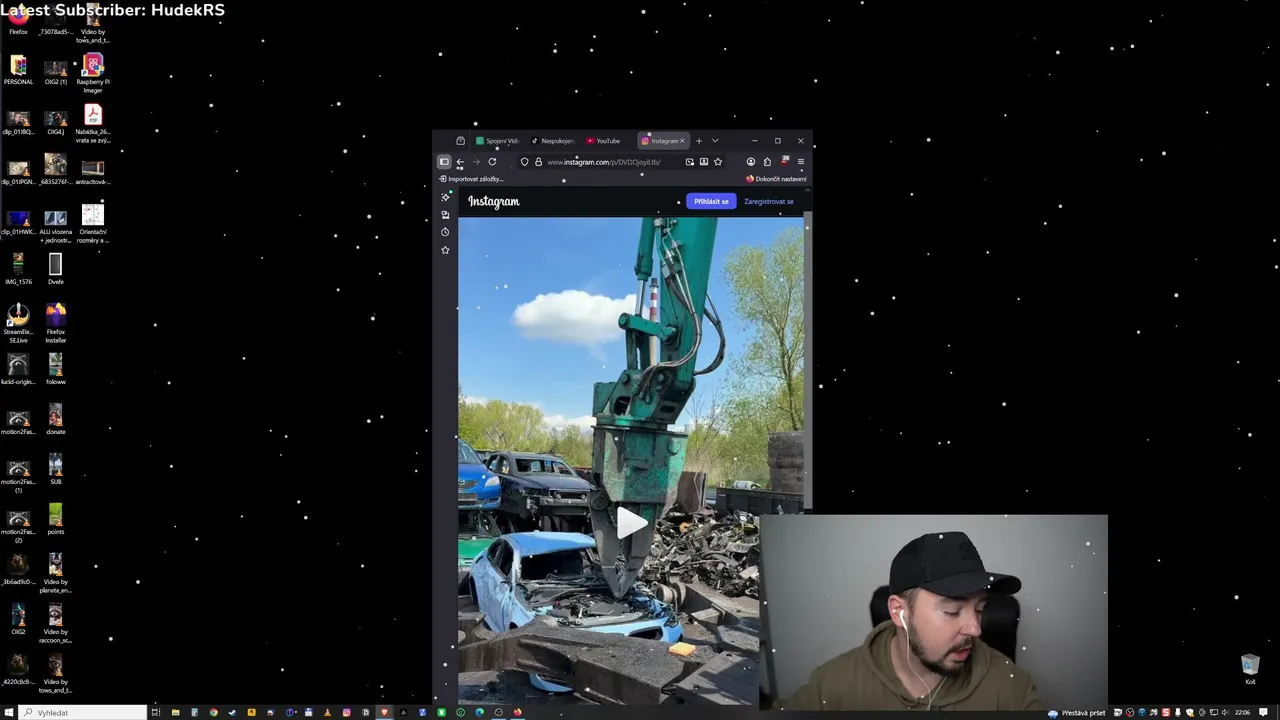This screenshot has width=1280, height=720.
Task: Open Steam from the taskbar
Action: click(232, 712)
